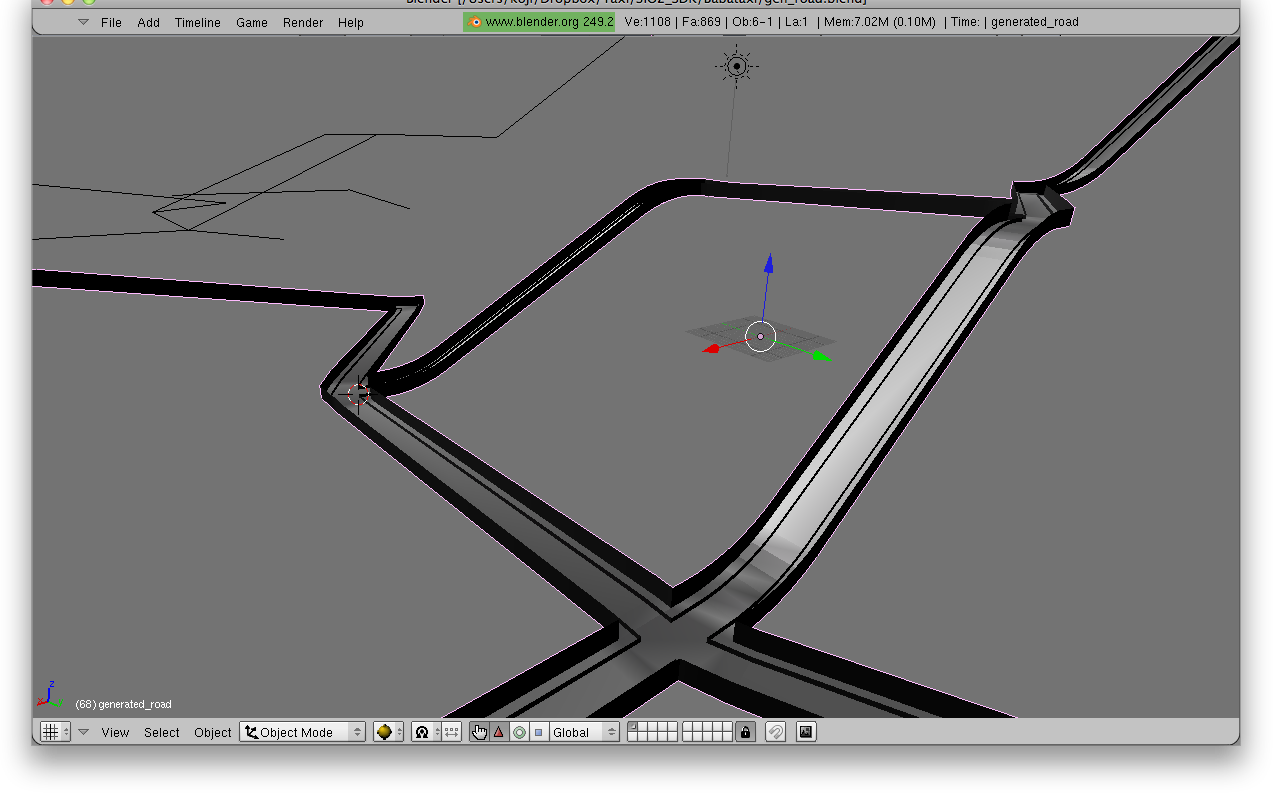Open the 3D view's Select menu
The image size is (1280, 800).
pos(162,732)
